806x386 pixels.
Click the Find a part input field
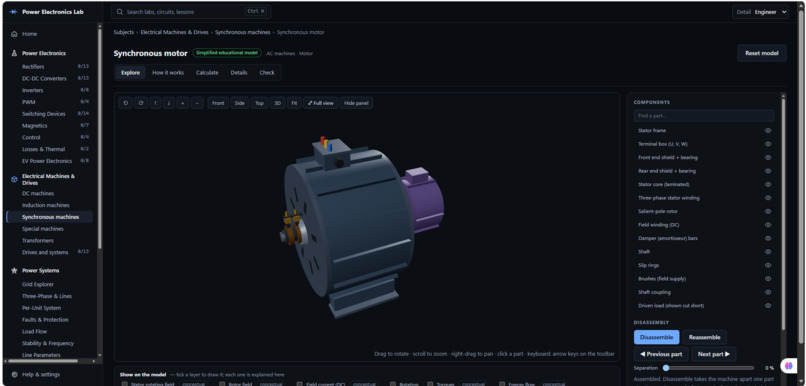pos(704,116)
